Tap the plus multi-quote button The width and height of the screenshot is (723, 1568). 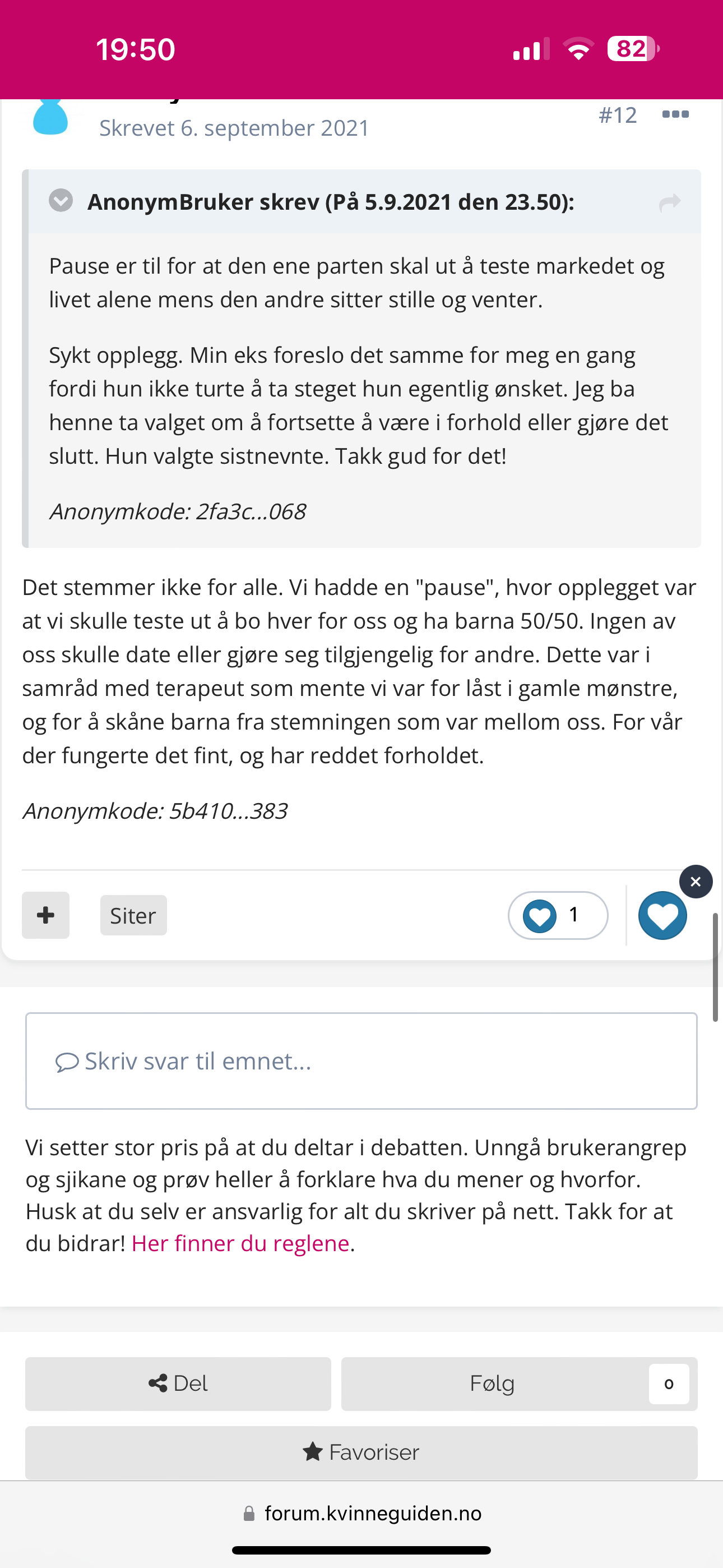tap(45, 915)
